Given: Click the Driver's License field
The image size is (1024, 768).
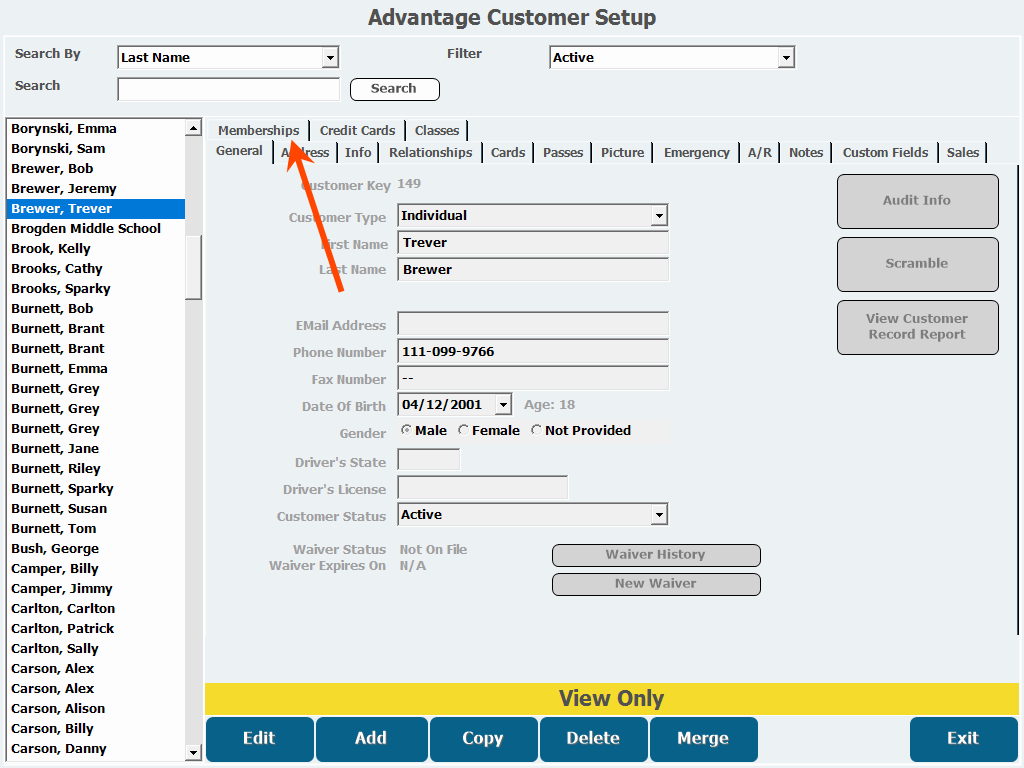Looking at the screenshot, I should (x=483, y=488).
